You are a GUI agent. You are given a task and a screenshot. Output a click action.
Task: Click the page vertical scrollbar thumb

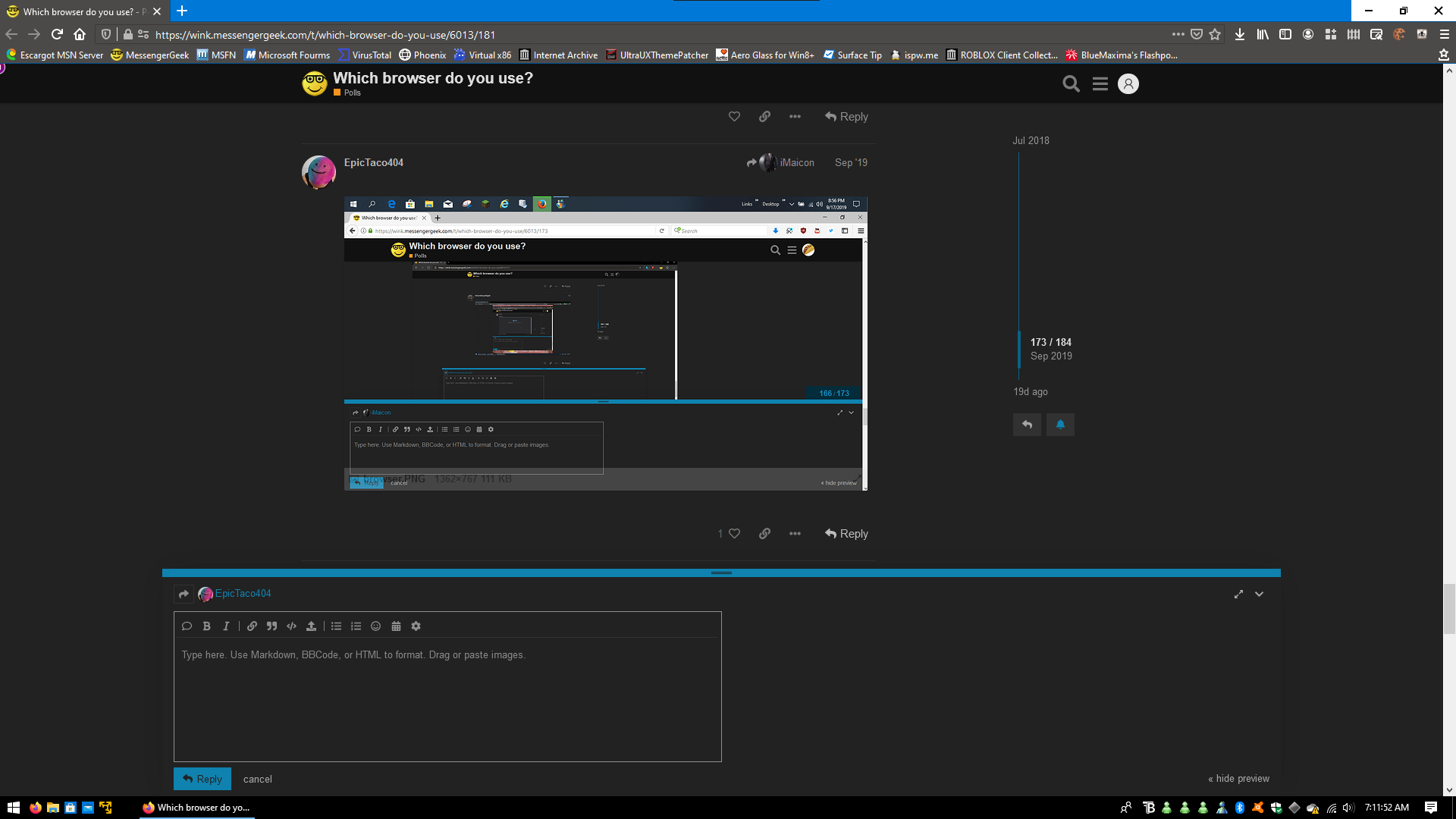coord(1449,608)
